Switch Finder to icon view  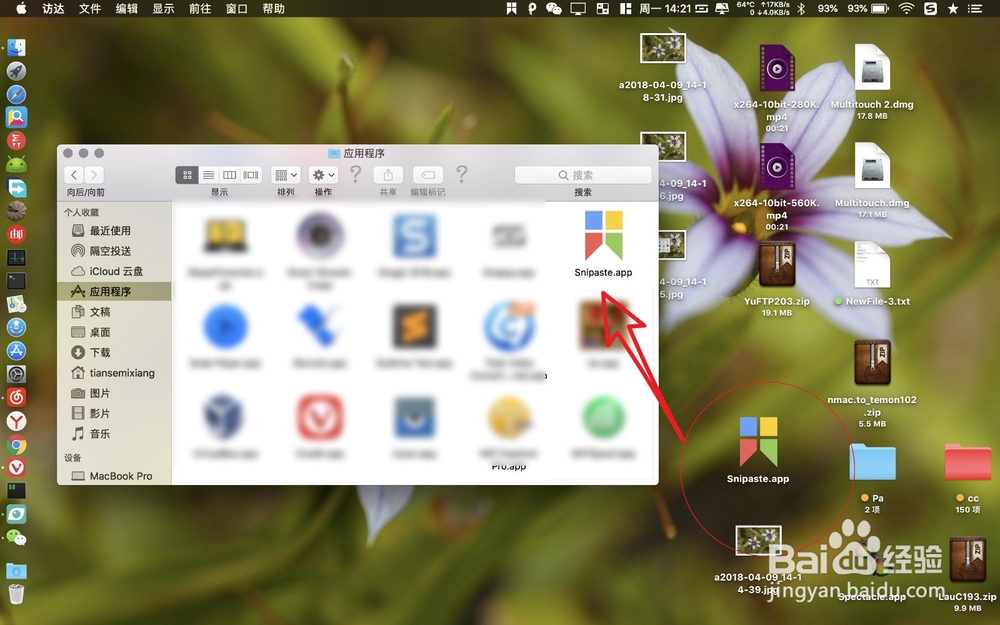[187, 175]
